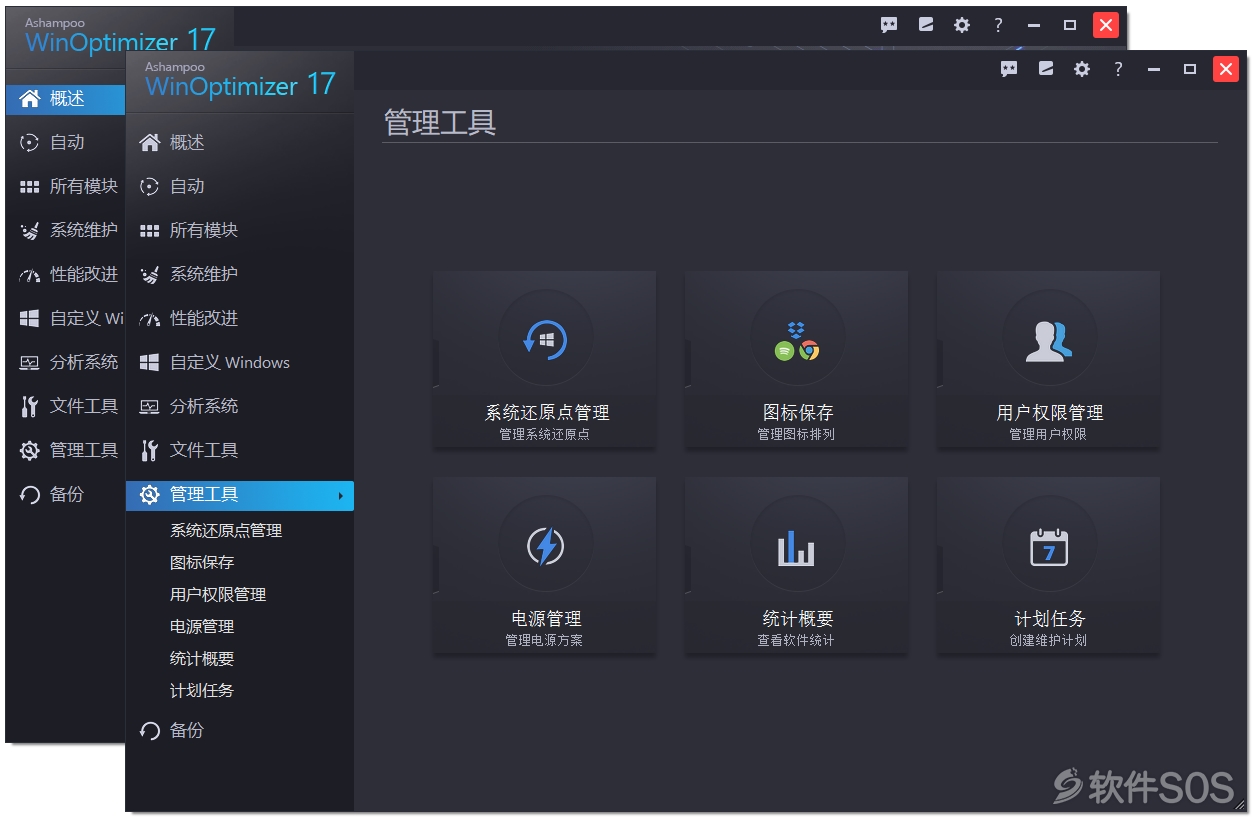Open the 图标保存 submenu entry
The height and width of the screenshot is (818, 1252).
coord(202,563)
